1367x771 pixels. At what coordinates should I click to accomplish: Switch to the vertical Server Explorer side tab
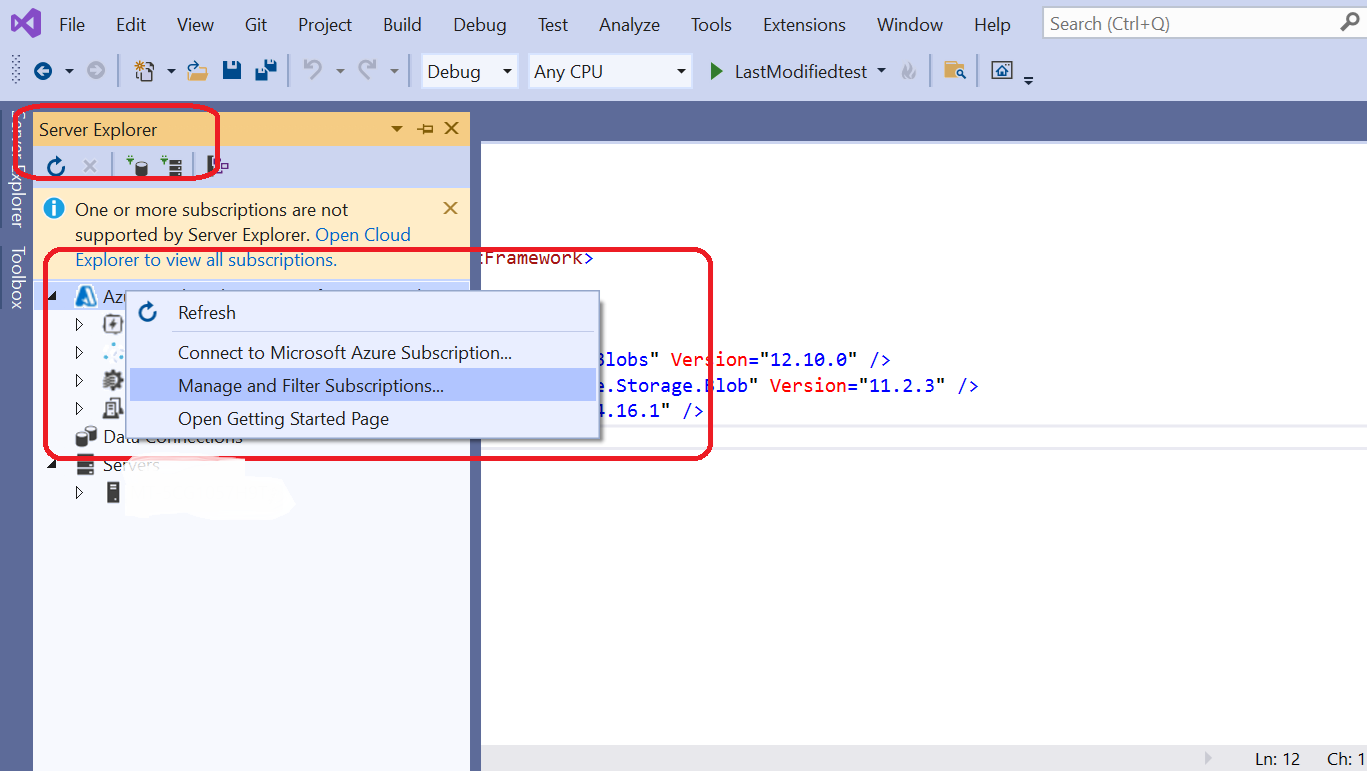(x=17, y=170)
